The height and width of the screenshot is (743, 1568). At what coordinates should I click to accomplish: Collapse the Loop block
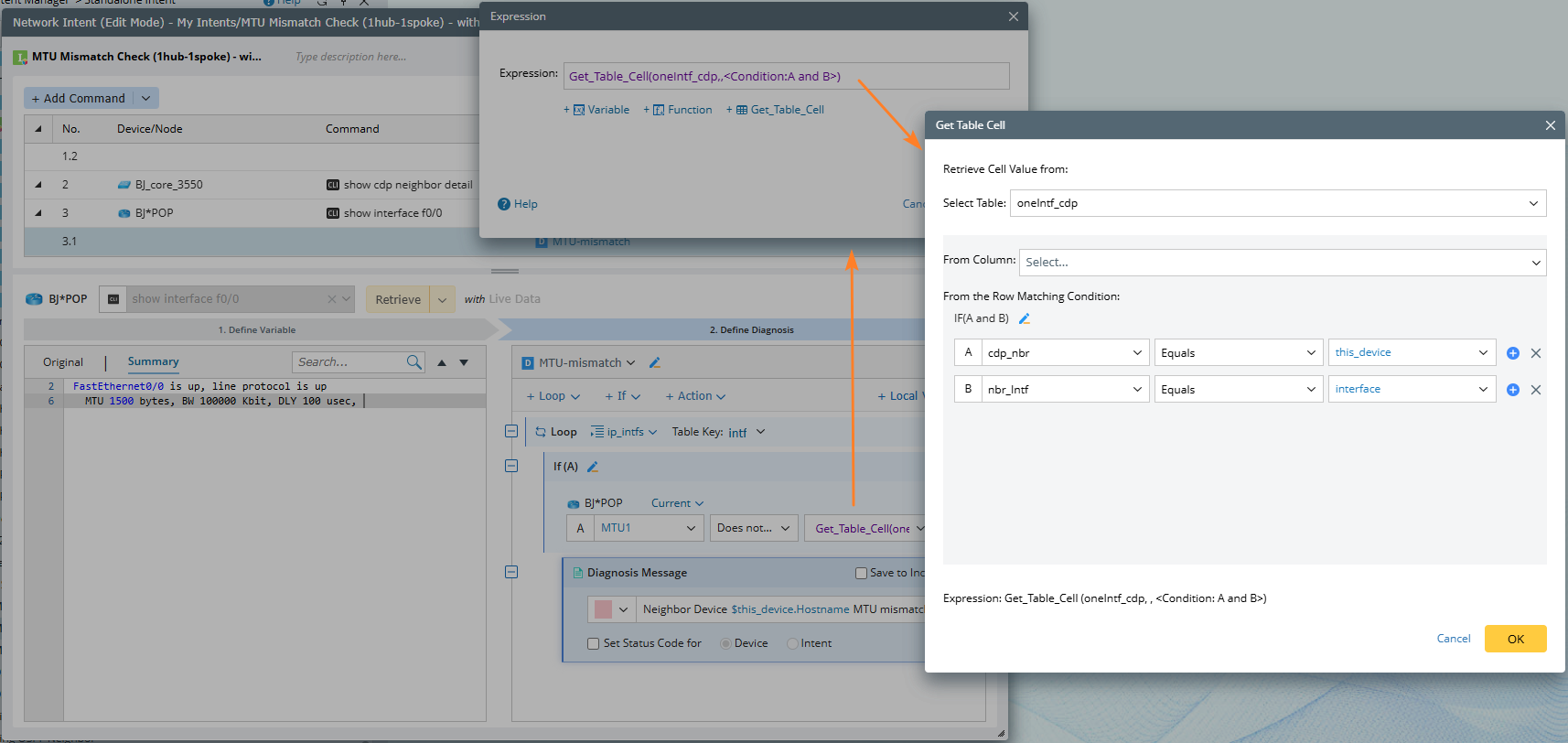point(511,432)
